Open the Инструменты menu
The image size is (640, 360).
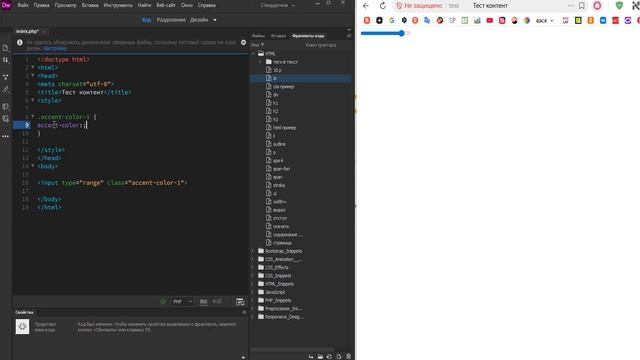[x=118, y=5]
